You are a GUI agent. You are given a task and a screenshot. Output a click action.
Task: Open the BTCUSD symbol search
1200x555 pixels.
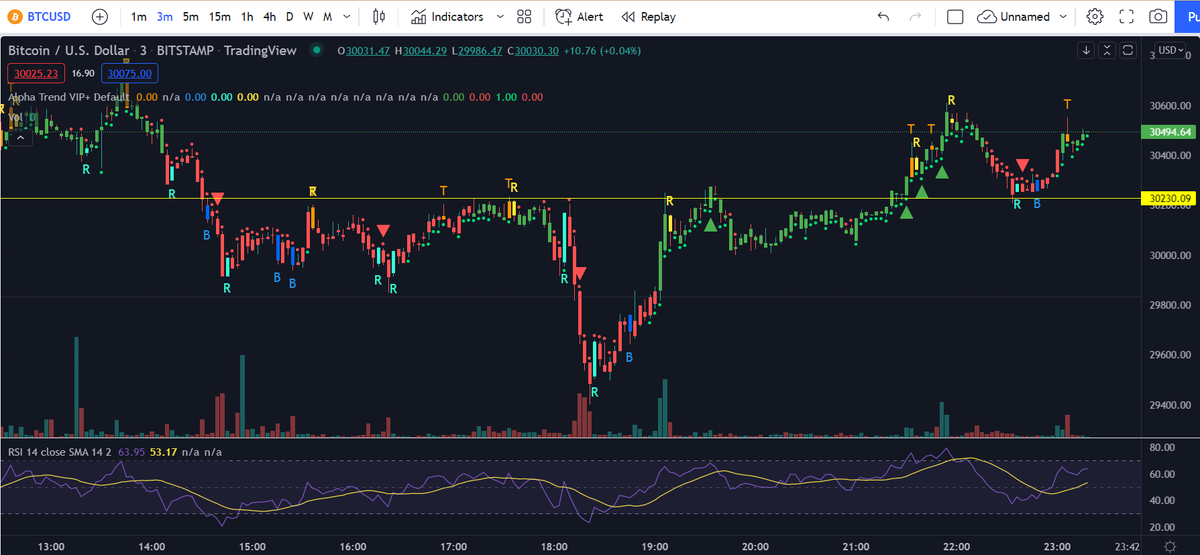coord(40,17)
